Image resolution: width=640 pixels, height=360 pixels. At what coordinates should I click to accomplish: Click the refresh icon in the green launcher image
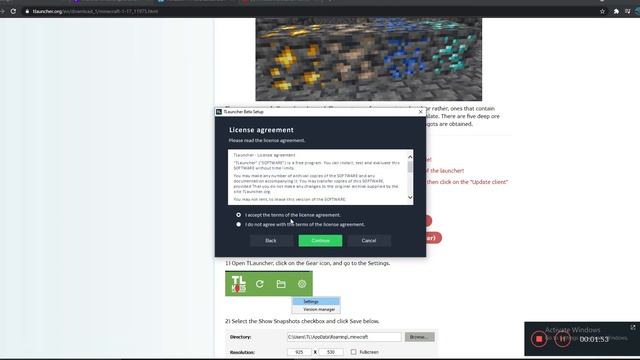260,284
